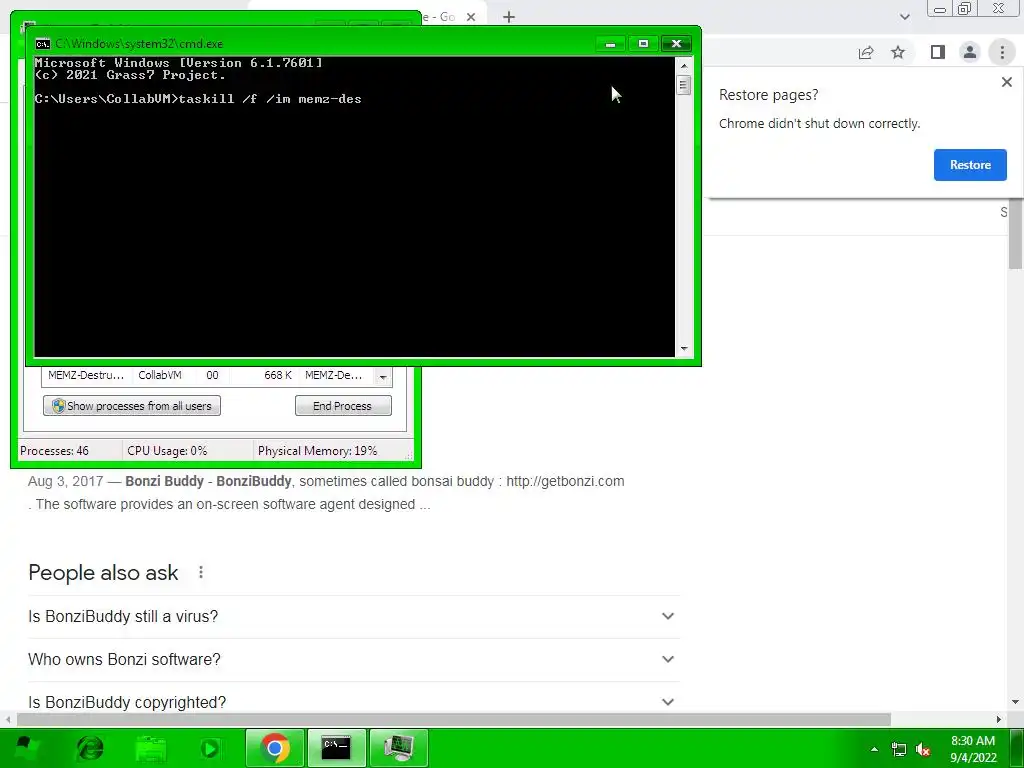Click the 'Processes: 46' status text
This screenshot has width=1024, height=768.
[54, 451]
